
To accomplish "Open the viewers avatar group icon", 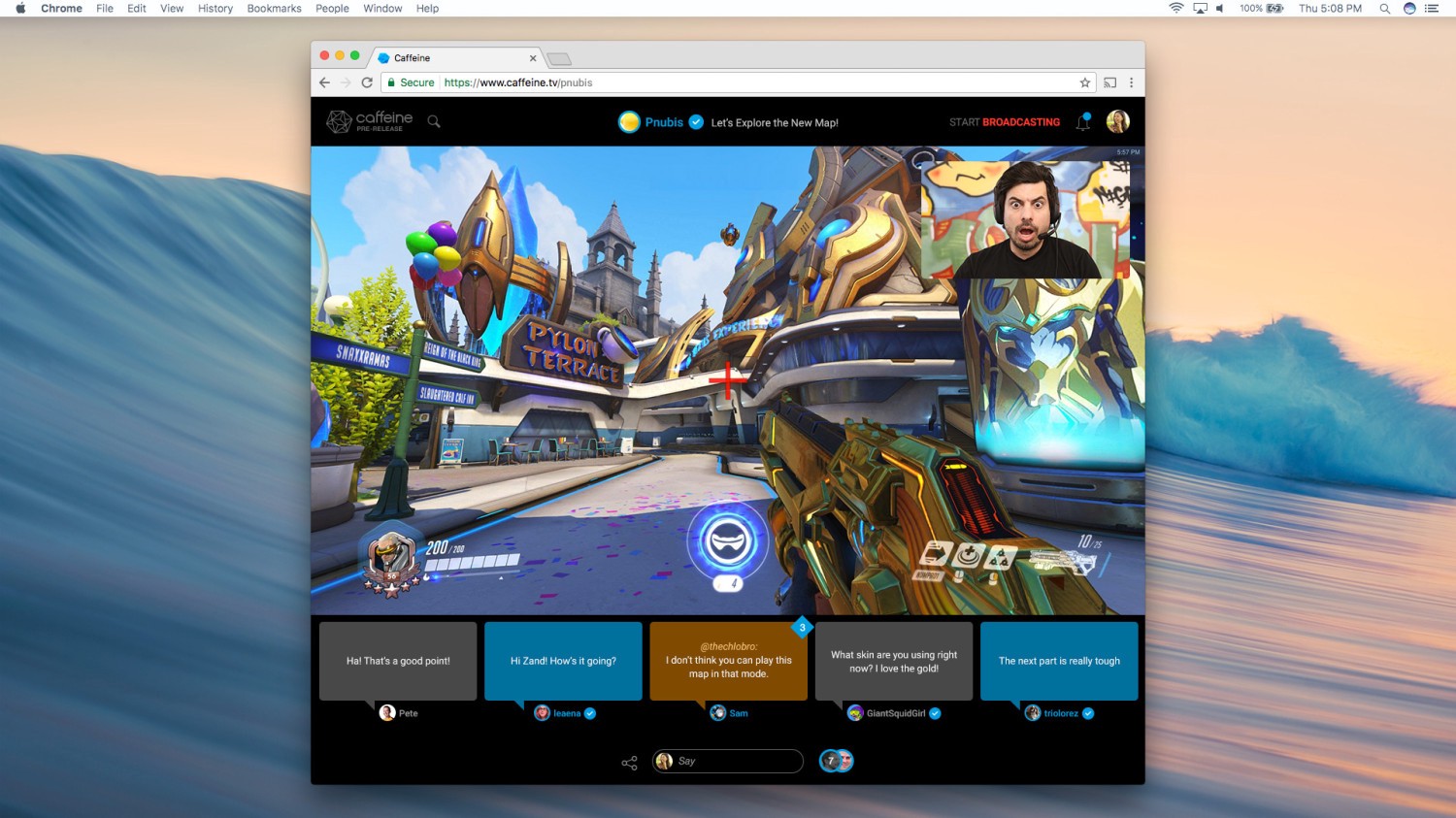I will (x=836, y=761).
